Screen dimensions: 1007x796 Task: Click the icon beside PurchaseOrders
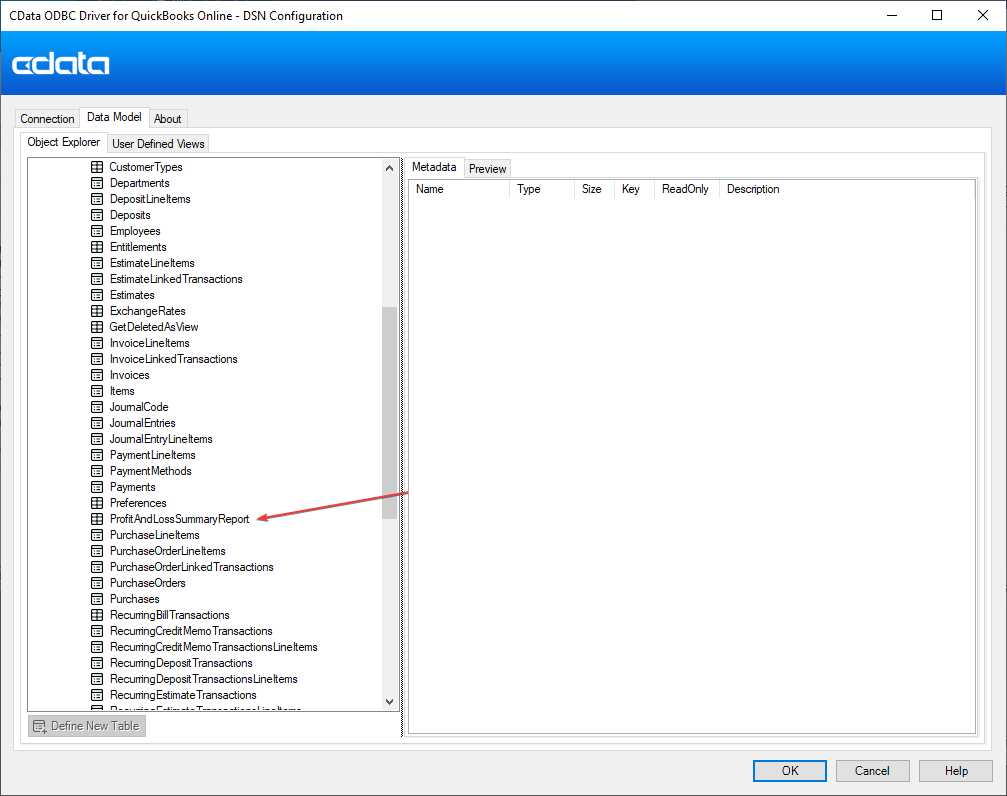97,583
